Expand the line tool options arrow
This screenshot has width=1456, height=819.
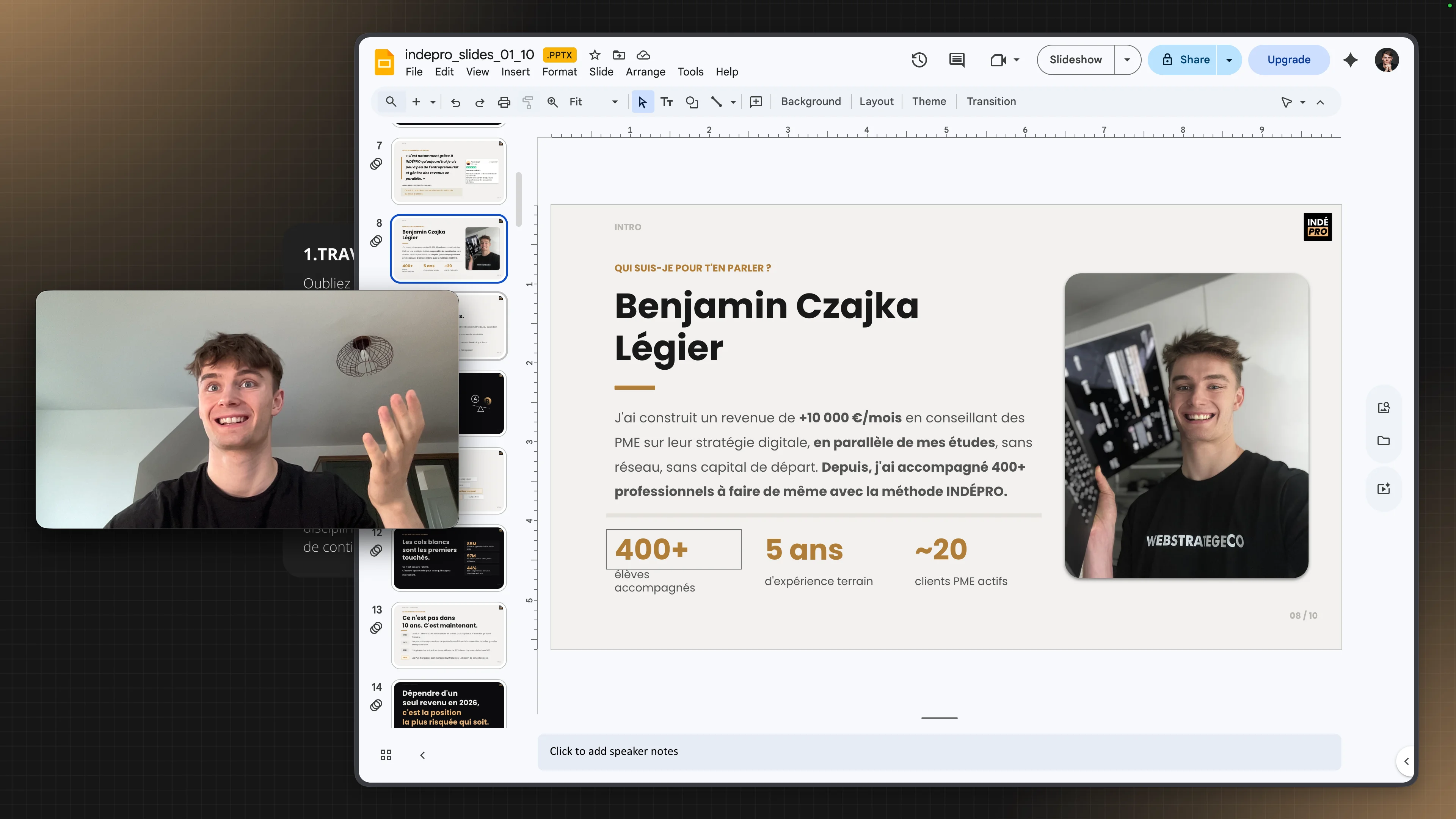[x=733, y=102]
